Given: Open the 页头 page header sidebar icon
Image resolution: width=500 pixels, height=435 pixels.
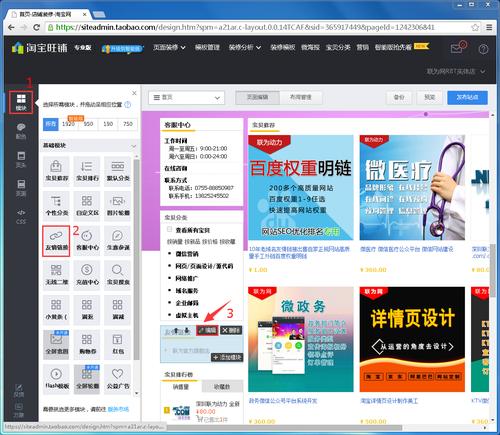Looking at the screenshot, I should click(x=21, y=160).
